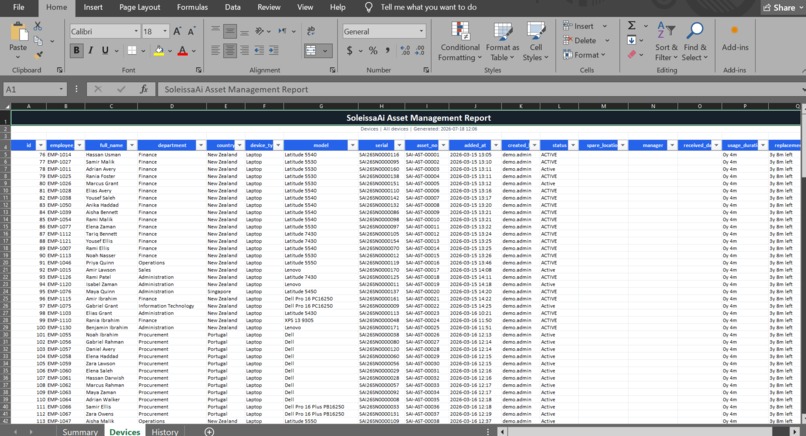Open the font size 18 dropdown

point(165,31)
